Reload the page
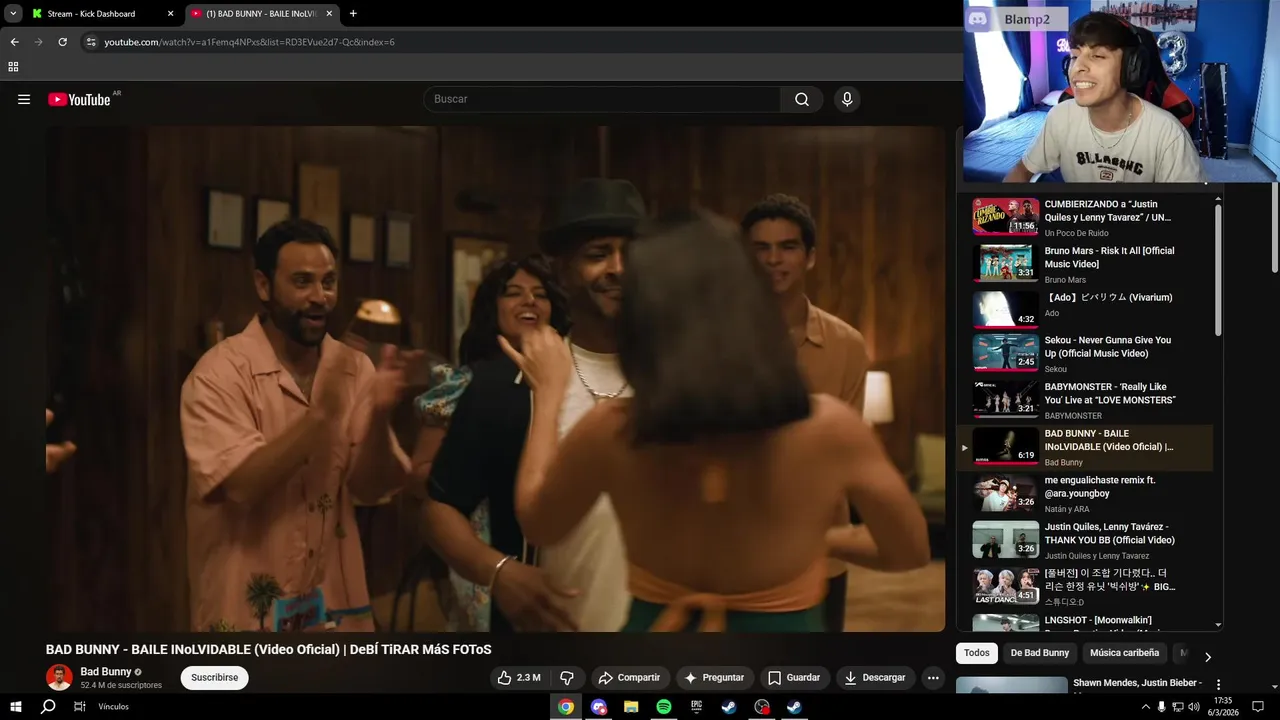Viewport: 1280px width, 720px height. pos(62,42)
